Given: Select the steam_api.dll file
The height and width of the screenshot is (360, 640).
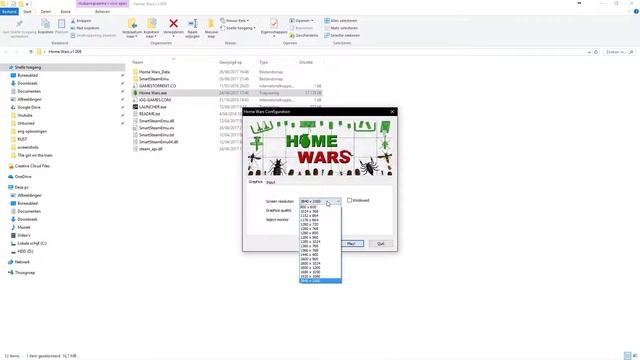Looking at the screenshot, I should [x=151, y=149].
